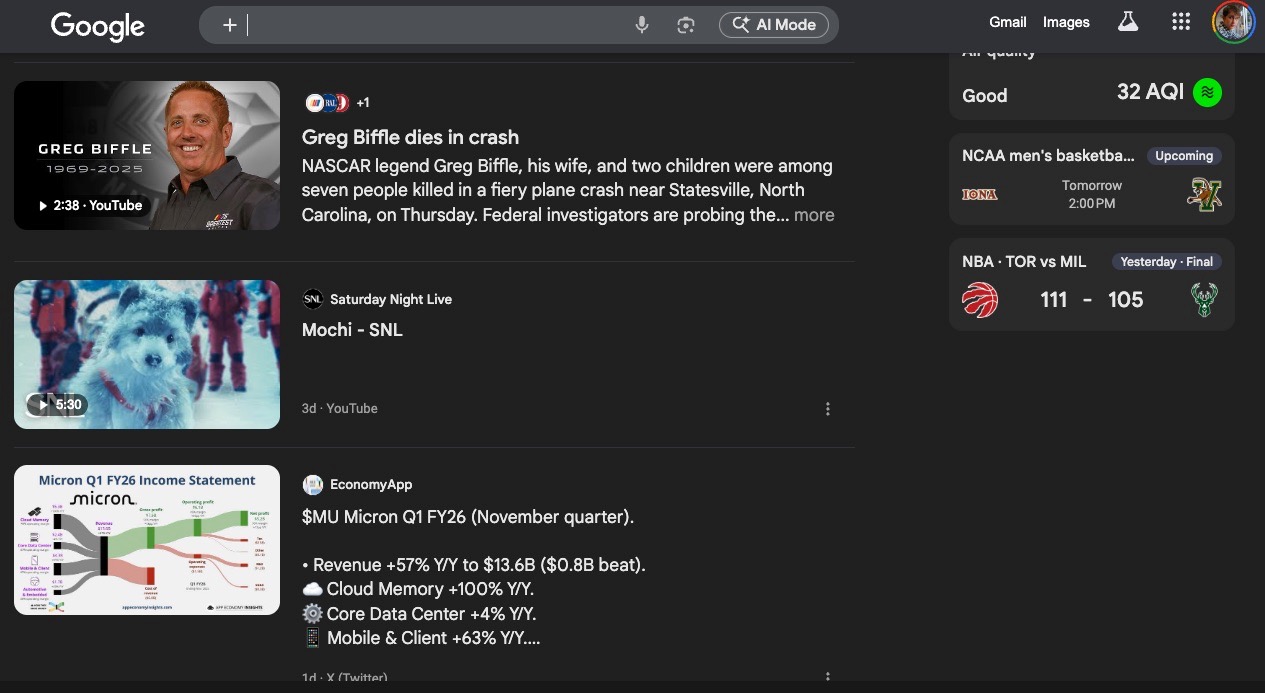Play the Mochi SNL video thumbnail
The height and width of the screenshot is (693, 1265).
[147, 354]
